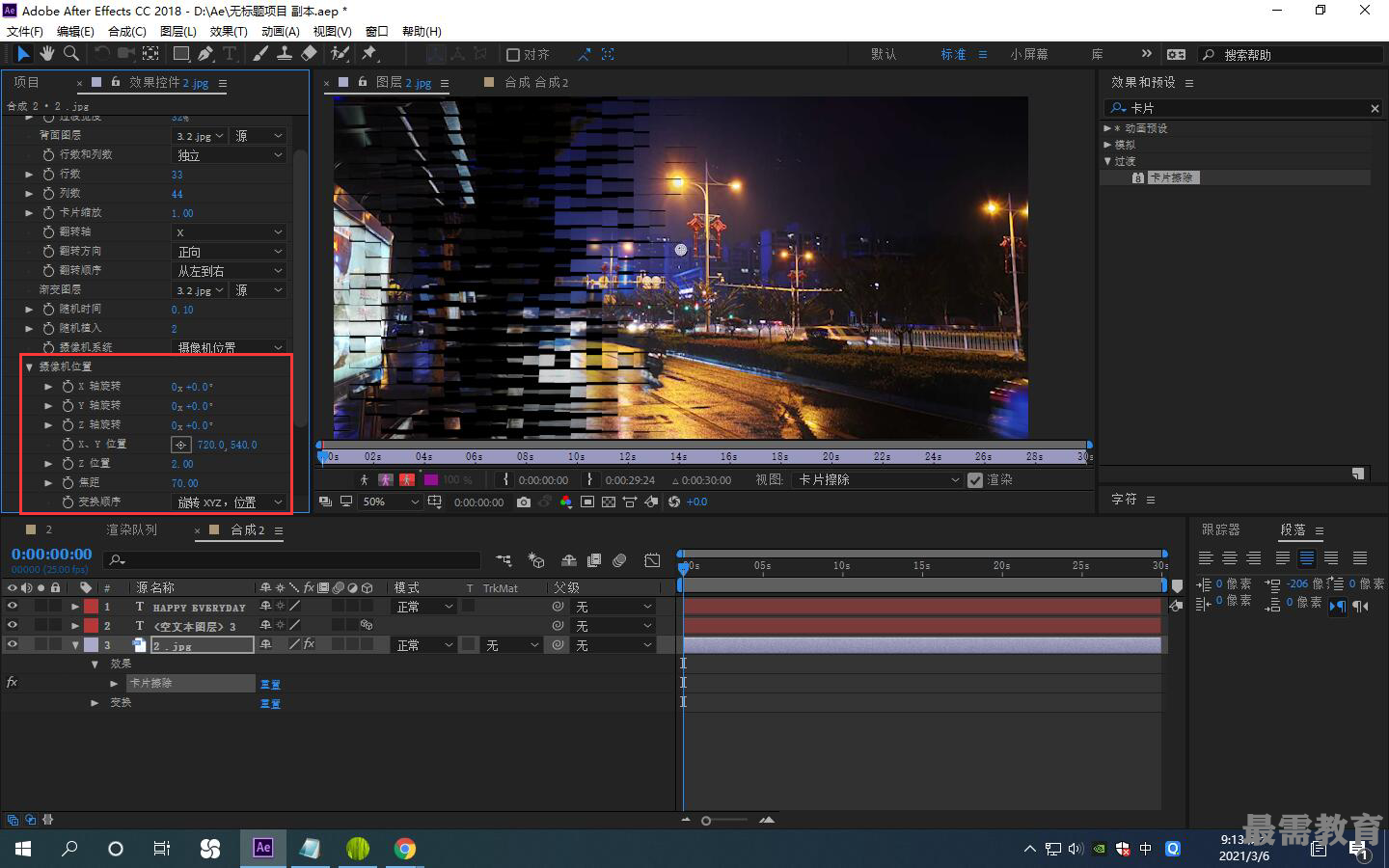Toggle the transparency grid icon

coord(609,502)
